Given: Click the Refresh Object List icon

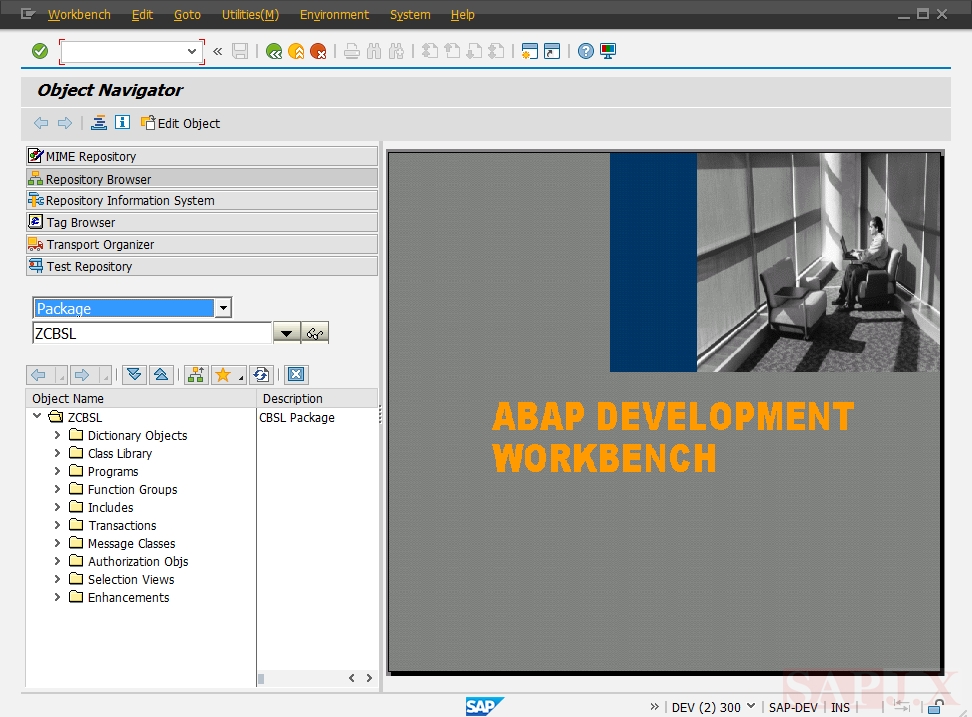Looking at the screenshot, I should (262, 374).
